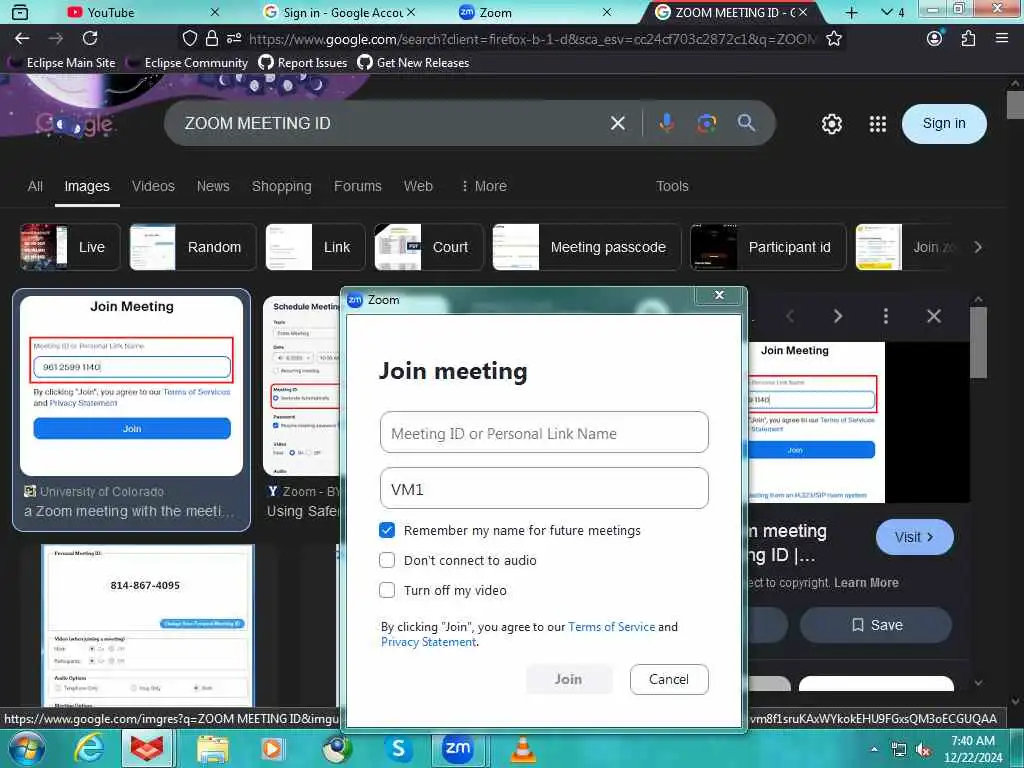Click the magnifier search icon
The width and height of the screenshot is (1024, 768).
point(746,123)
